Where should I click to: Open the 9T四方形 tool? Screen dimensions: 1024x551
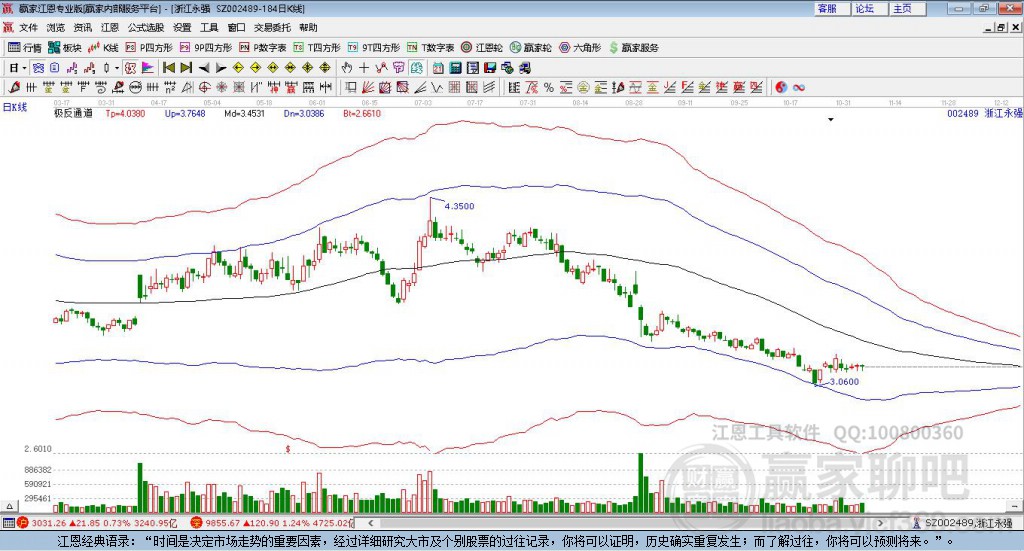(374, 48)
